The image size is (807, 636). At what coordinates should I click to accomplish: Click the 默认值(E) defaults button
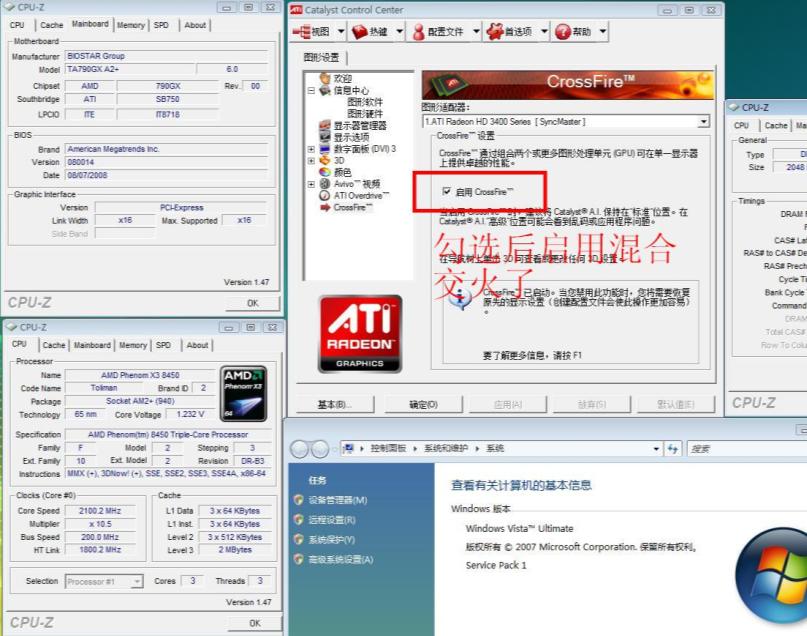pos(676,404)
